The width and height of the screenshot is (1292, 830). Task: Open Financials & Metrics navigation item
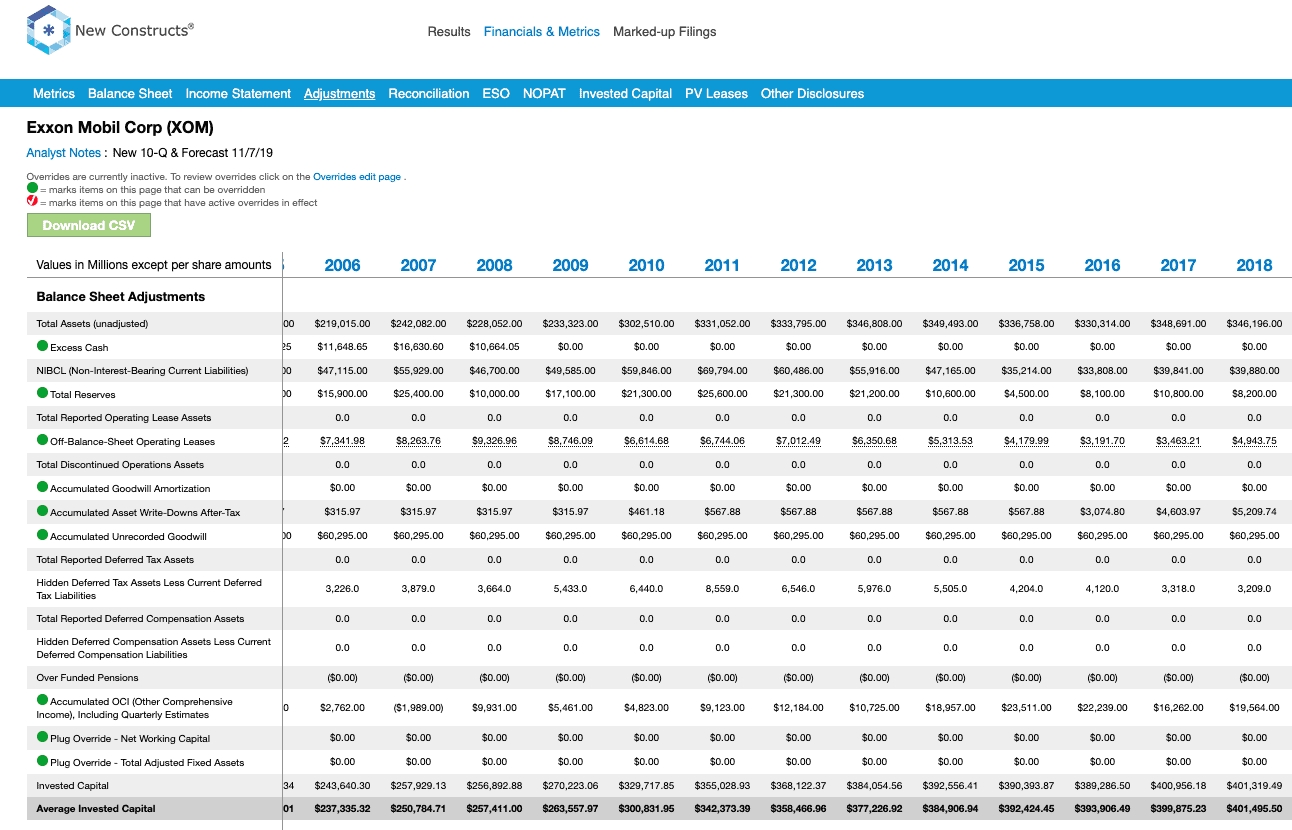[x=542, y=32]
